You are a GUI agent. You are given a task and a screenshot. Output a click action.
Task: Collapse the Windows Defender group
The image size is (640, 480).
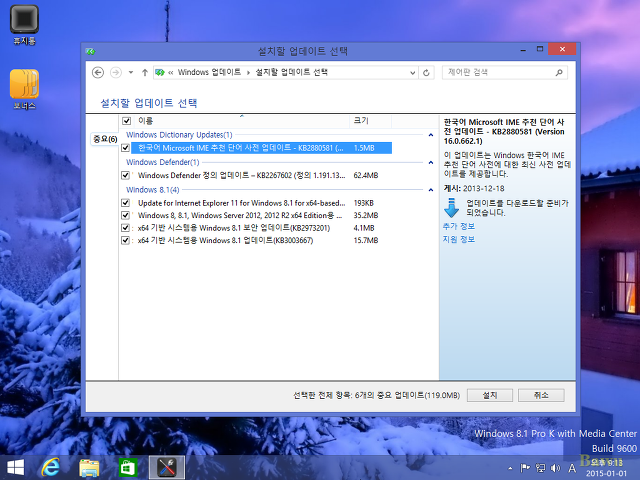pyautogui.click(x=431, y=162)
